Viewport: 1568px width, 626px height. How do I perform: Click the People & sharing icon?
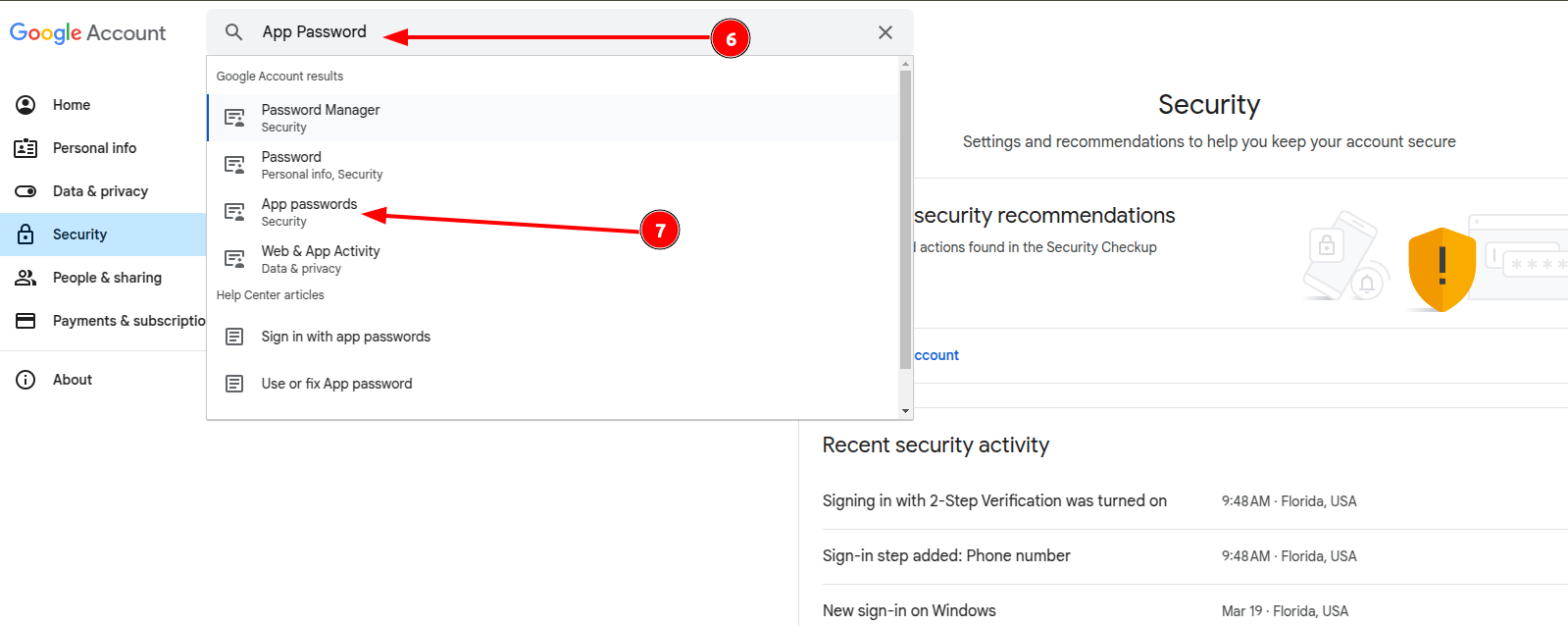tap(25, 278)
